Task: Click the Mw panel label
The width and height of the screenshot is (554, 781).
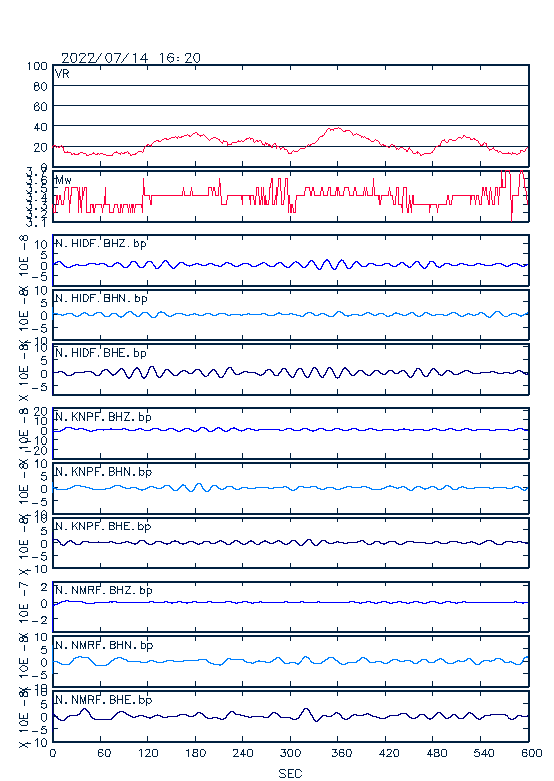Action: (63, 180)
